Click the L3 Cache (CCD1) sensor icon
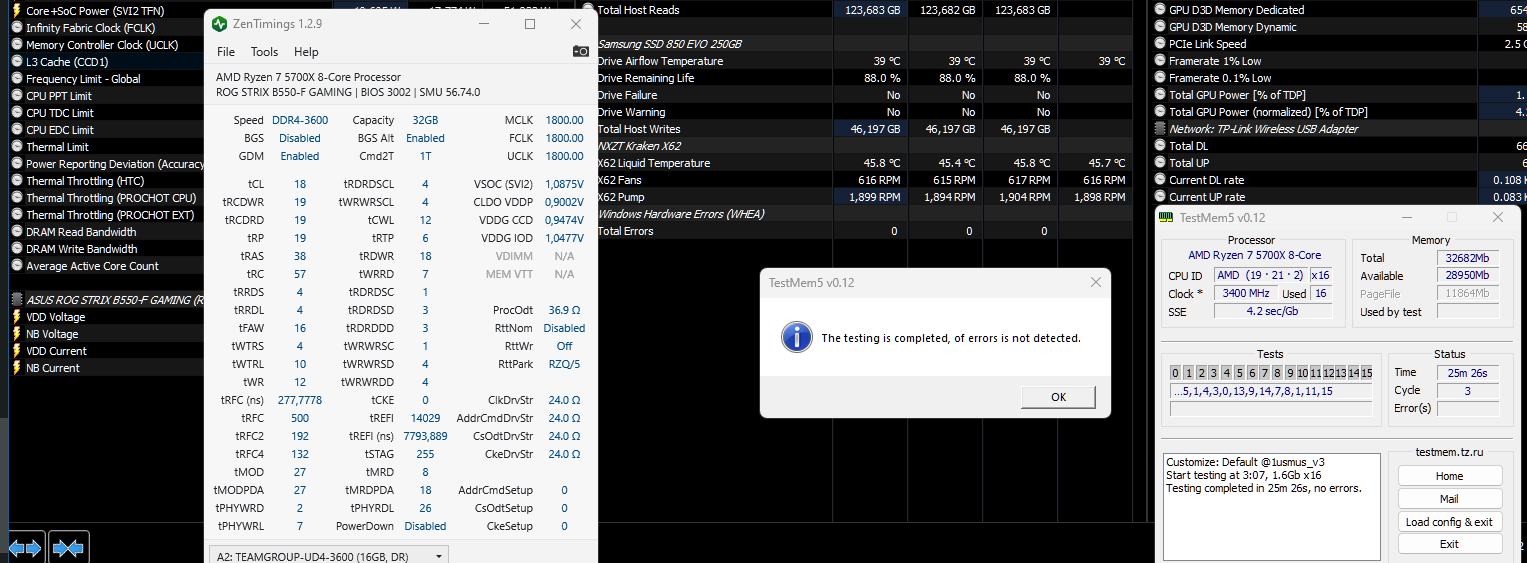The height and width of the screenshot is (563, 1527). click(x=17, y=62)
